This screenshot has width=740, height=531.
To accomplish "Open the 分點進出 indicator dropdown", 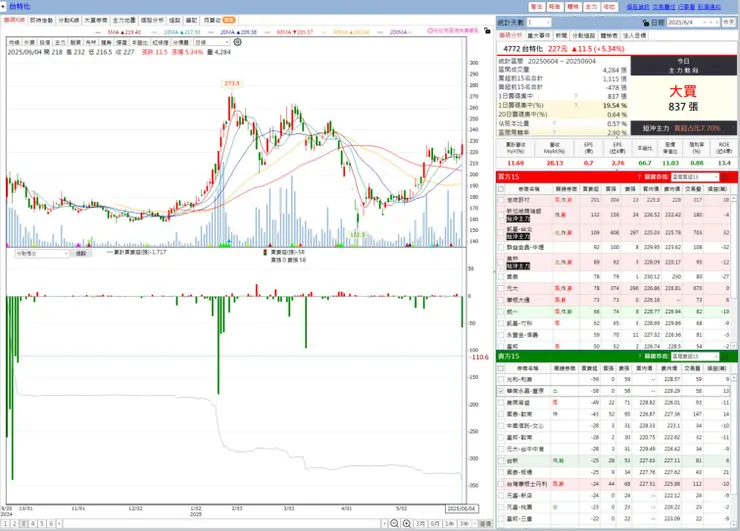I will pyautogui.click(x=42, y=253).
